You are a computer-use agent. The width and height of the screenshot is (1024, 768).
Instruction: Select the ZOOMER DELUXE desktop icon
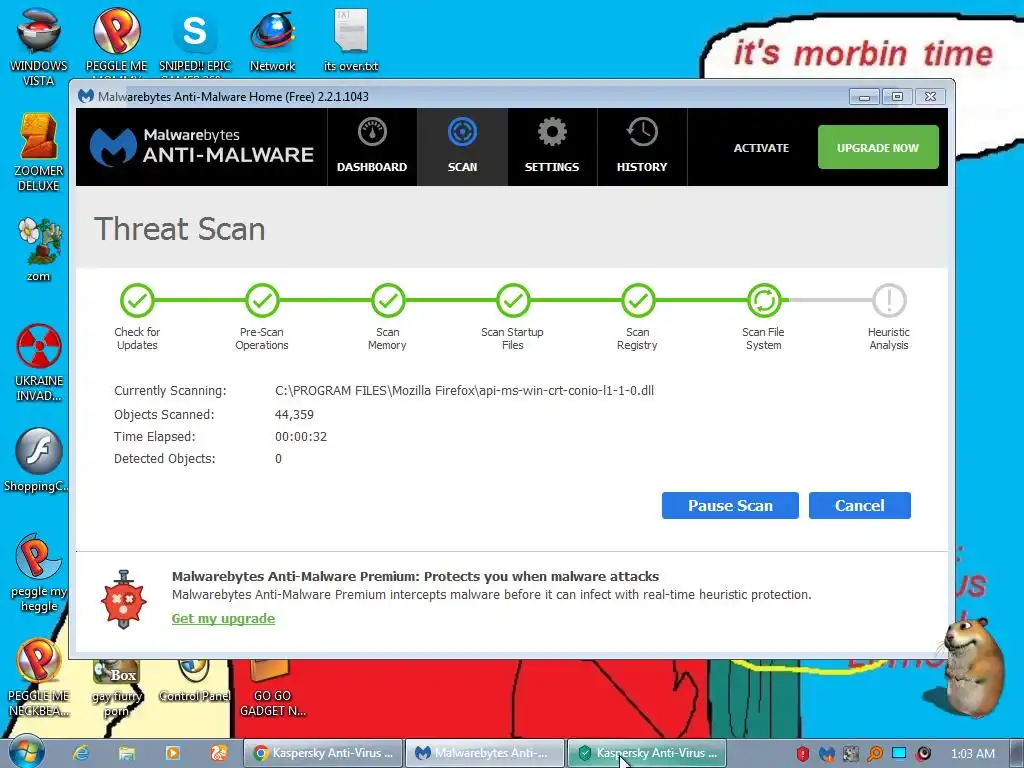pos(39,153)
